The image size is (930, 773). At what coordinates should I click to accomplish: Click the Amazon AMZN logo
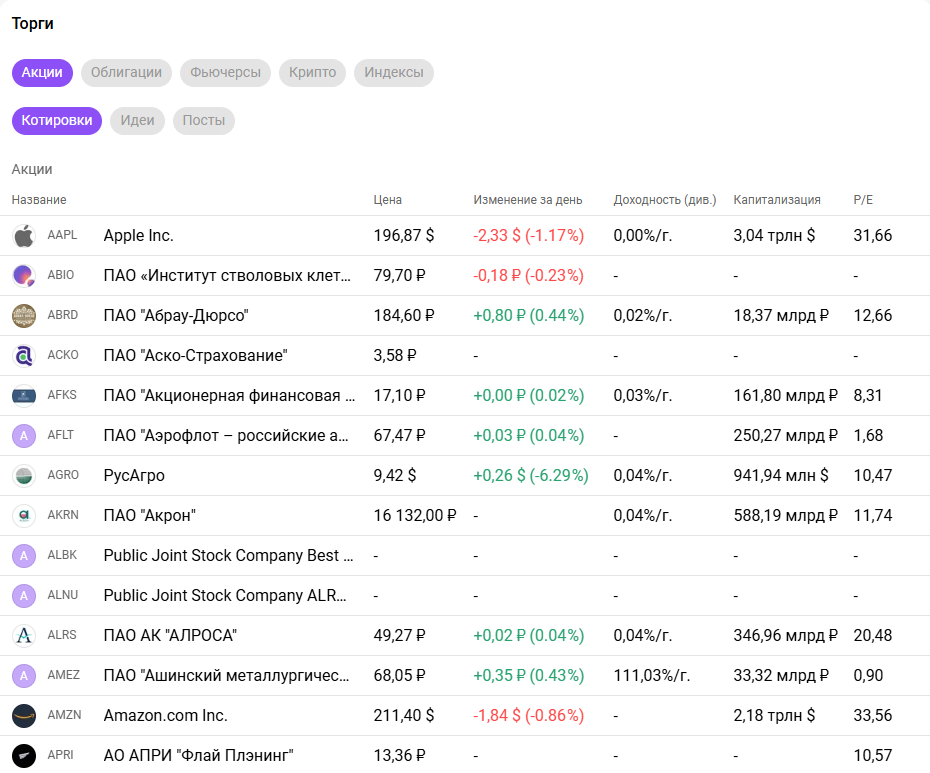(24, 715)
